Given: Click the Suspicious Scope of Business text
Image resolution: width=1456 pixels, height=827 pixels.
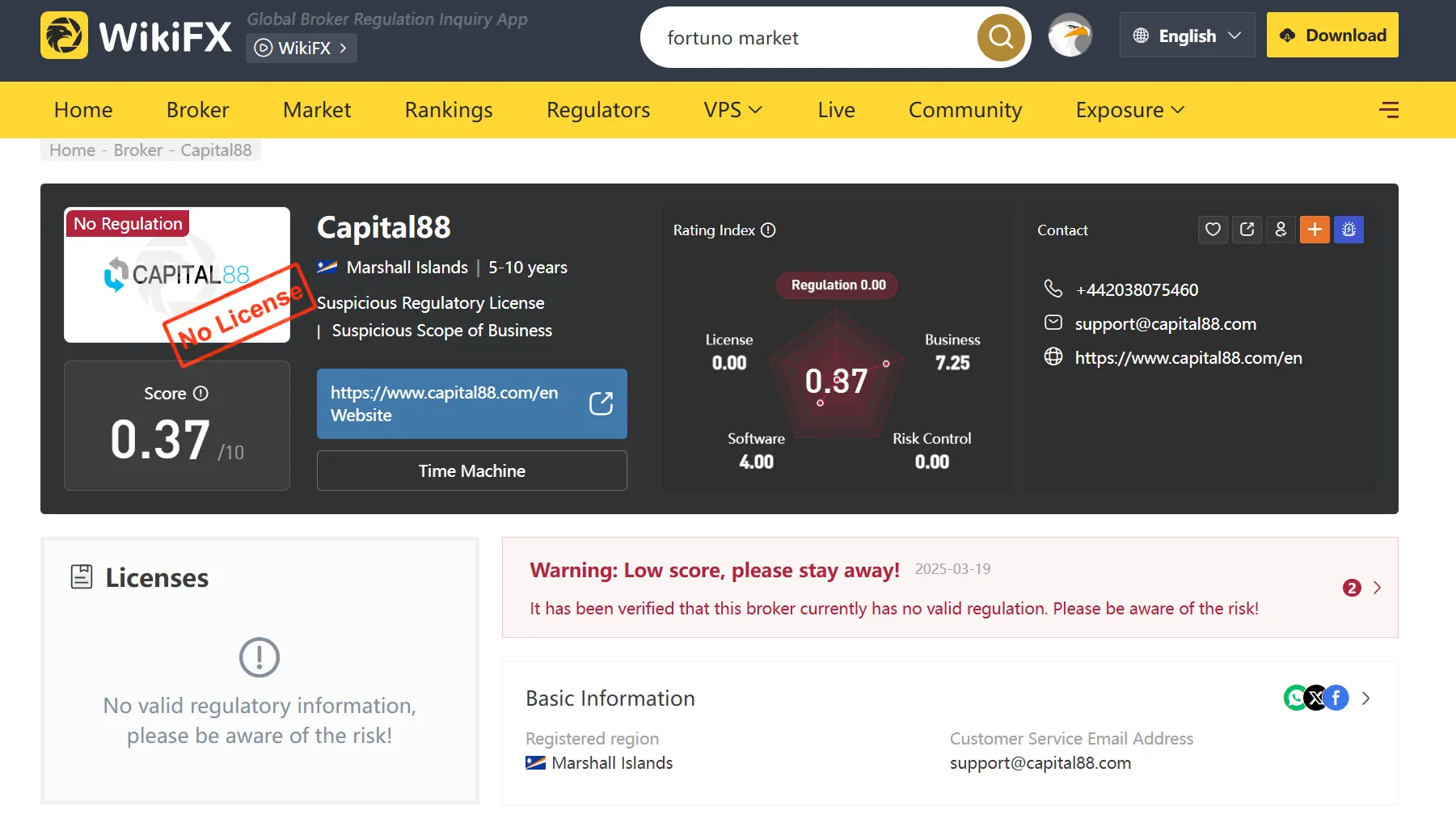Looking at the screenshot, I should coord(442,331).
